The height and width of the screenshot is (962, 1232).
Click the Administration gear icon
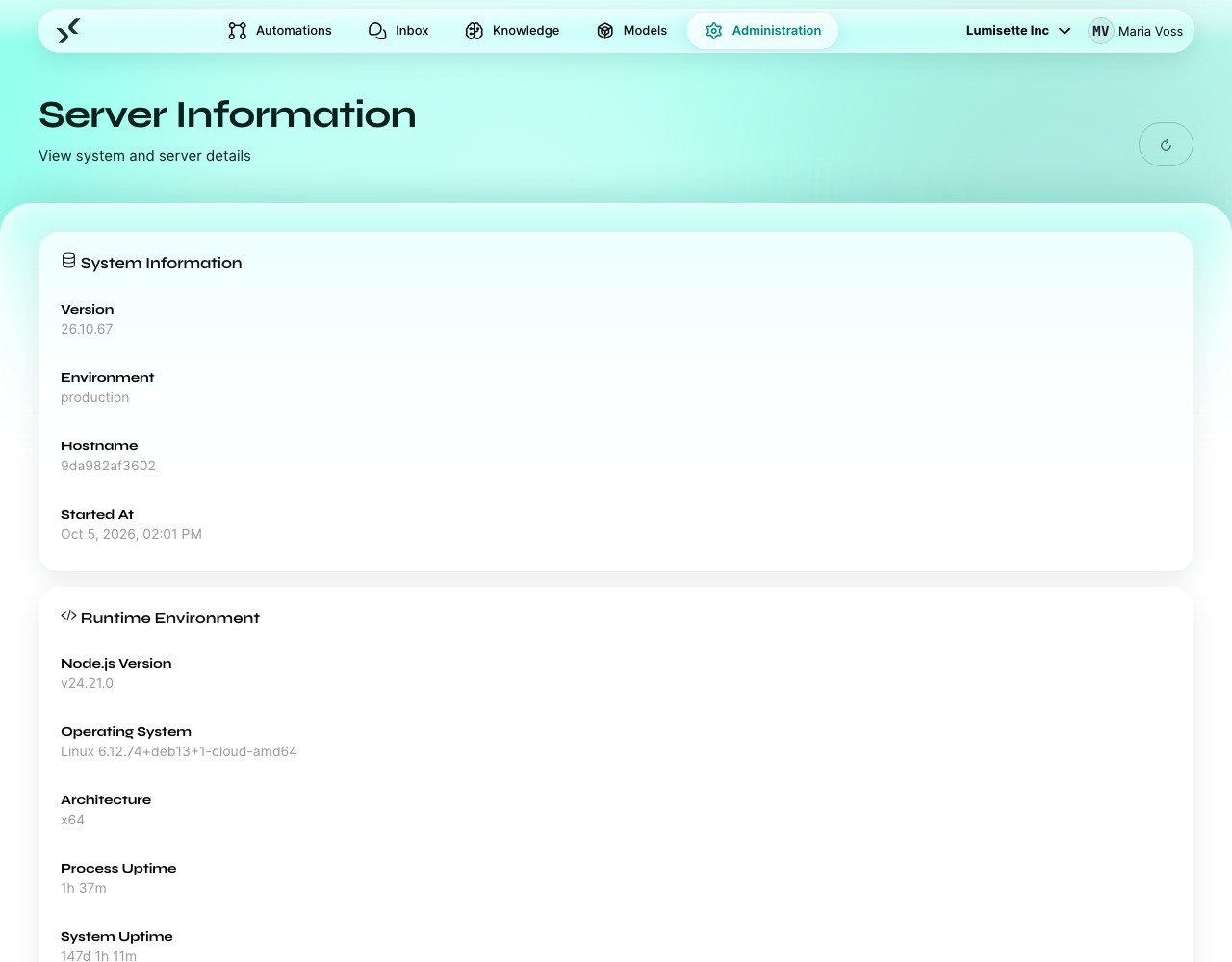coord(714,31)
